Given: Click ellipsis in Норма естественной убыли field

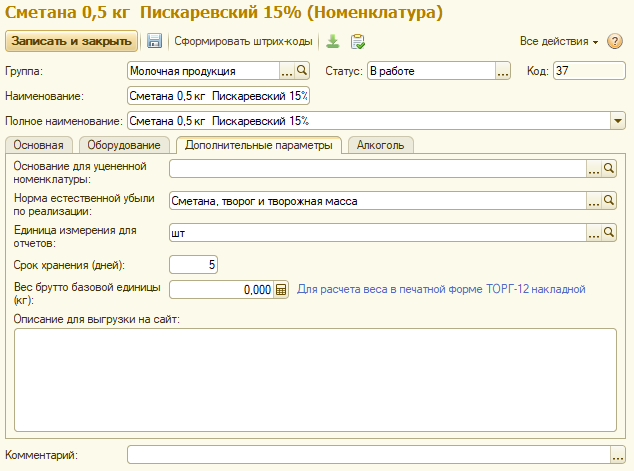Looking at the screenshot, I should tap(594, 201).
